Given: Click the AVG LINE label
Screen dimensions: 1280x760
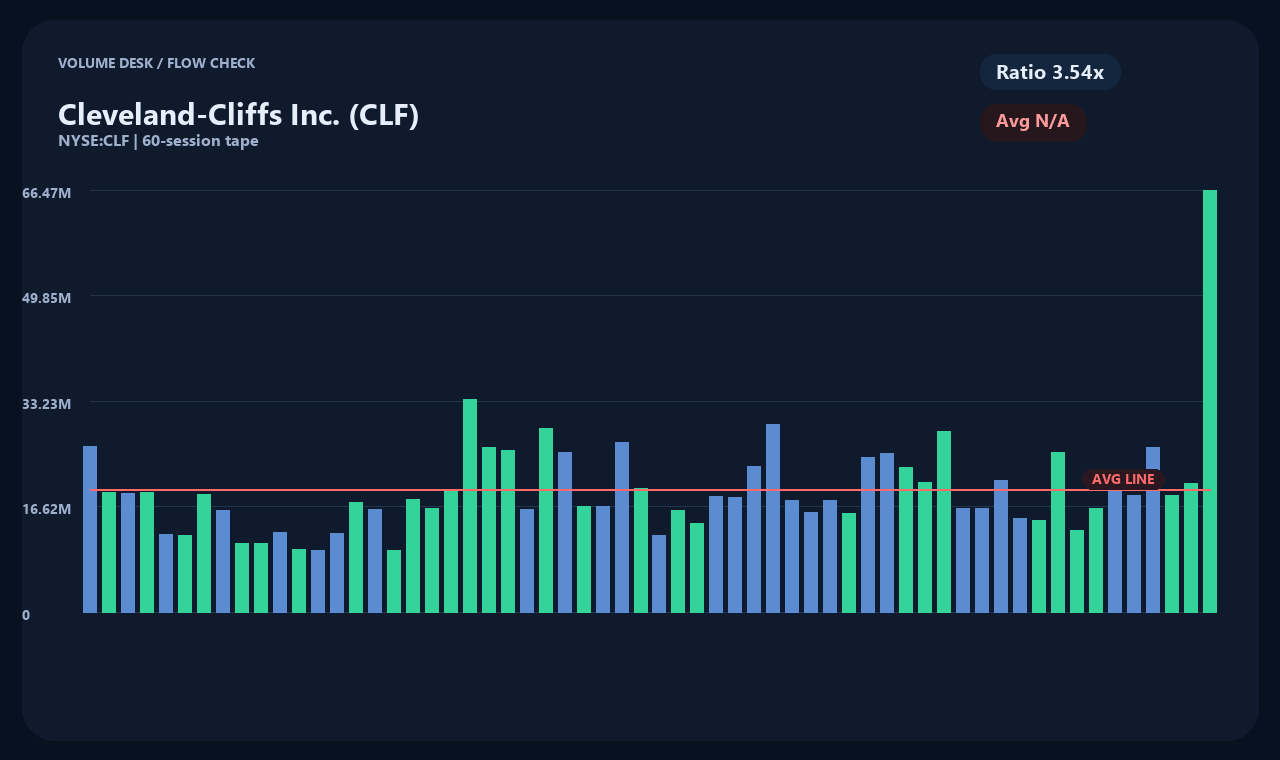Looking at the screenshot, I should point(1123,480).
